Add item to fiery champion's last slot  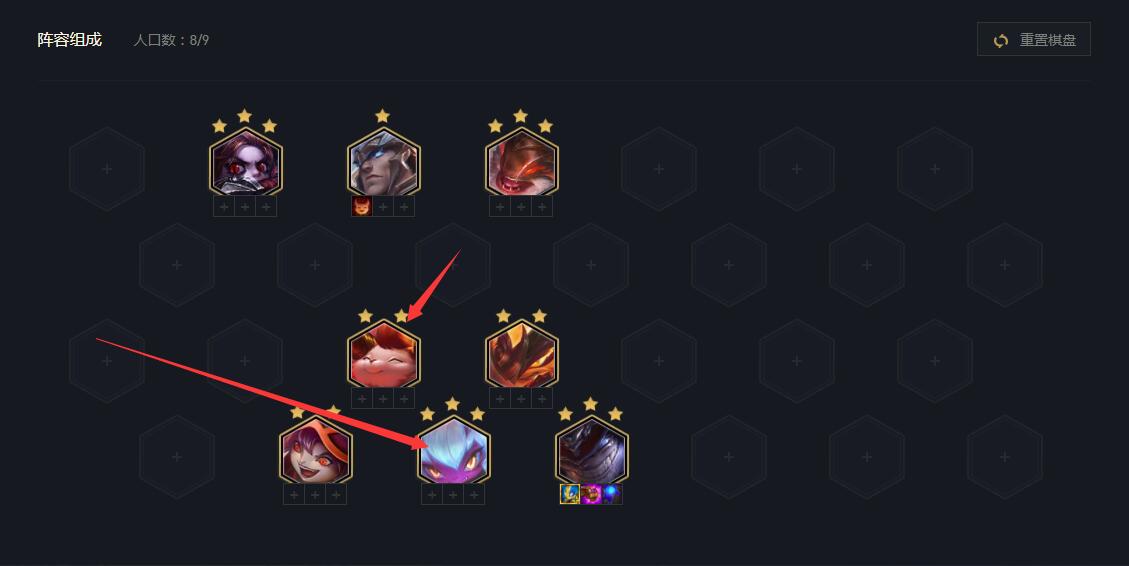[542, 398]
